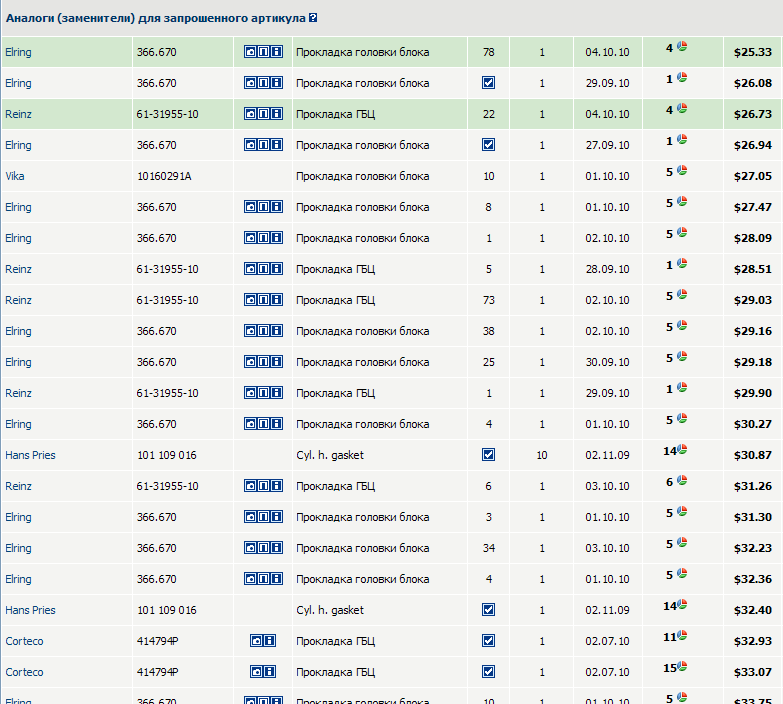Toggle the checkbox in the $32.93 Corteco row
This screenshot has width=783, height=704.
click(488, 641)
